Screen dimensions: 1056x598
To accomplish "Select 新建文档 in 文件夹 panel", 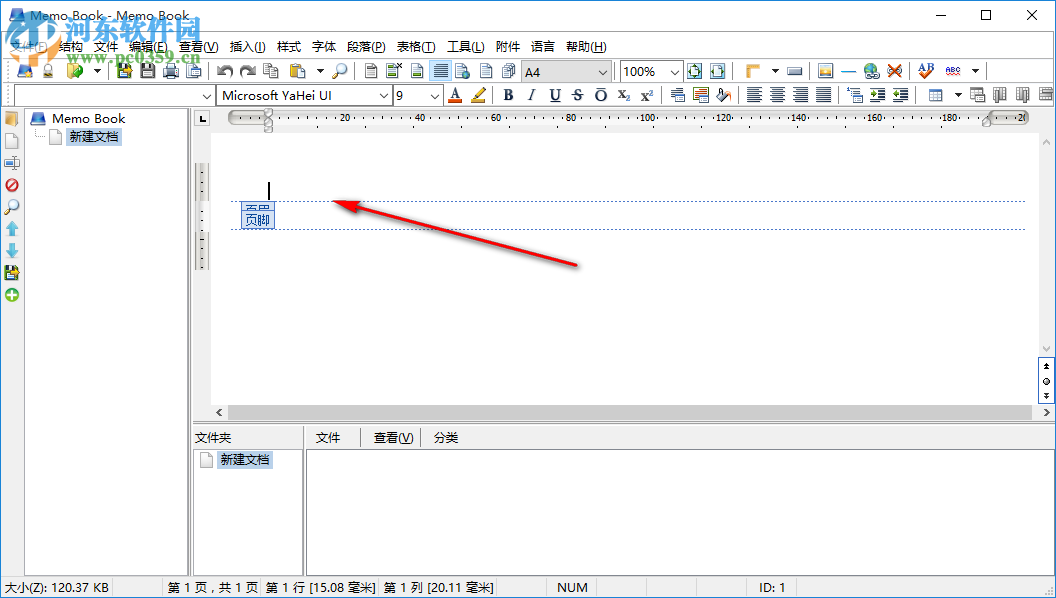I will click(x=244, y=459).
